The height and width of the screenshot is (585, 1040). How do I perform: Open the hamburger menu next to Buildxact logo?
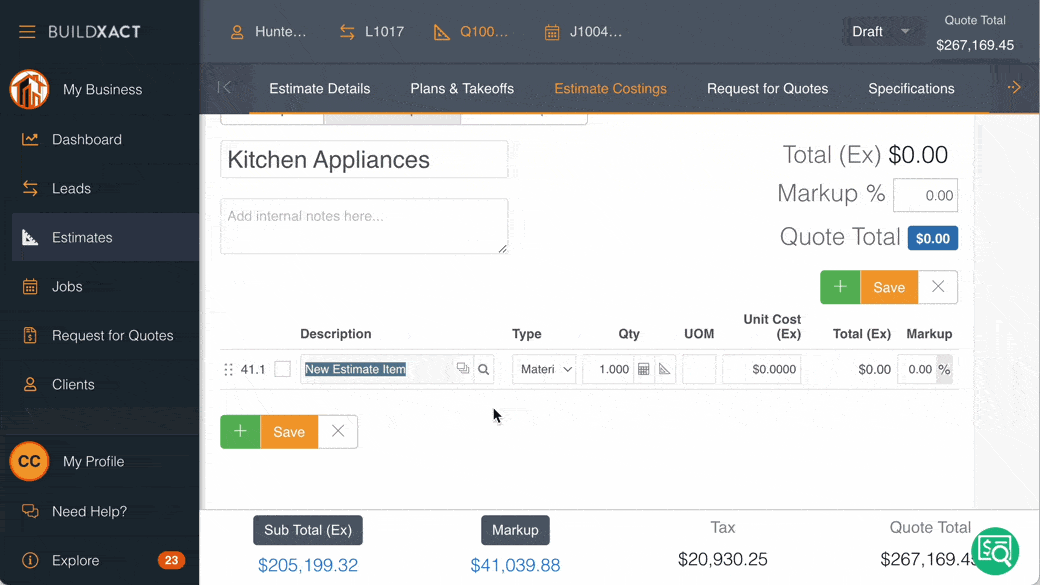(27, 32)
